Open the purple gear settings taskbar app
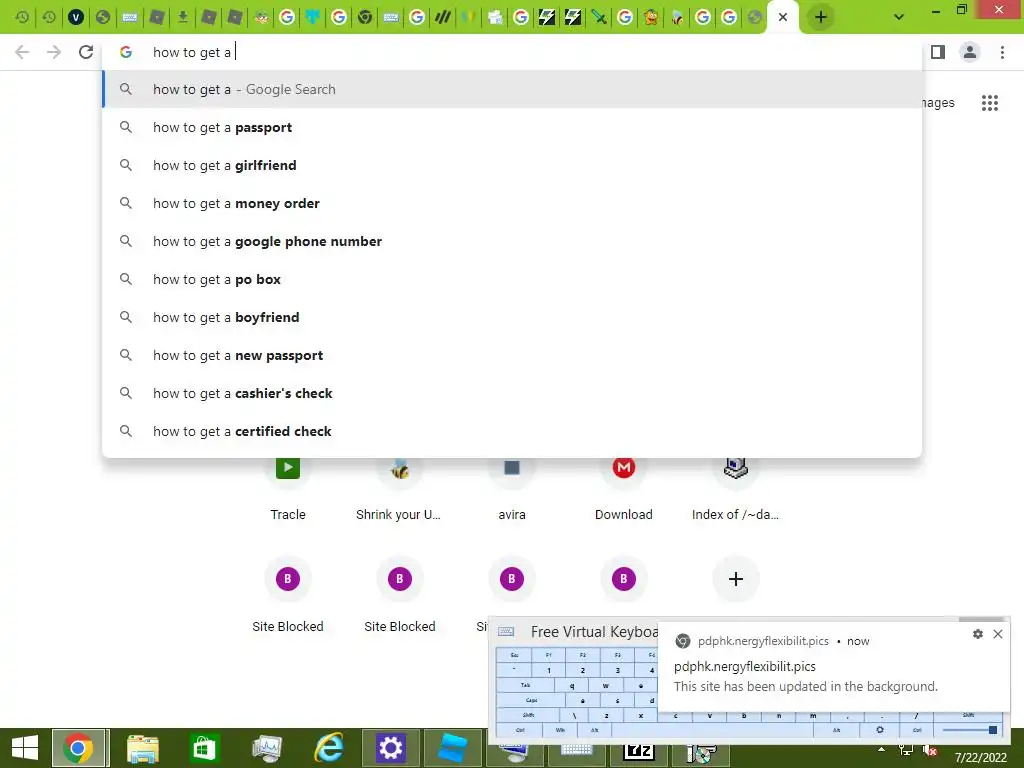This screenshot has width=1024, height=768. pyautogui.click(x=391, y=748)
